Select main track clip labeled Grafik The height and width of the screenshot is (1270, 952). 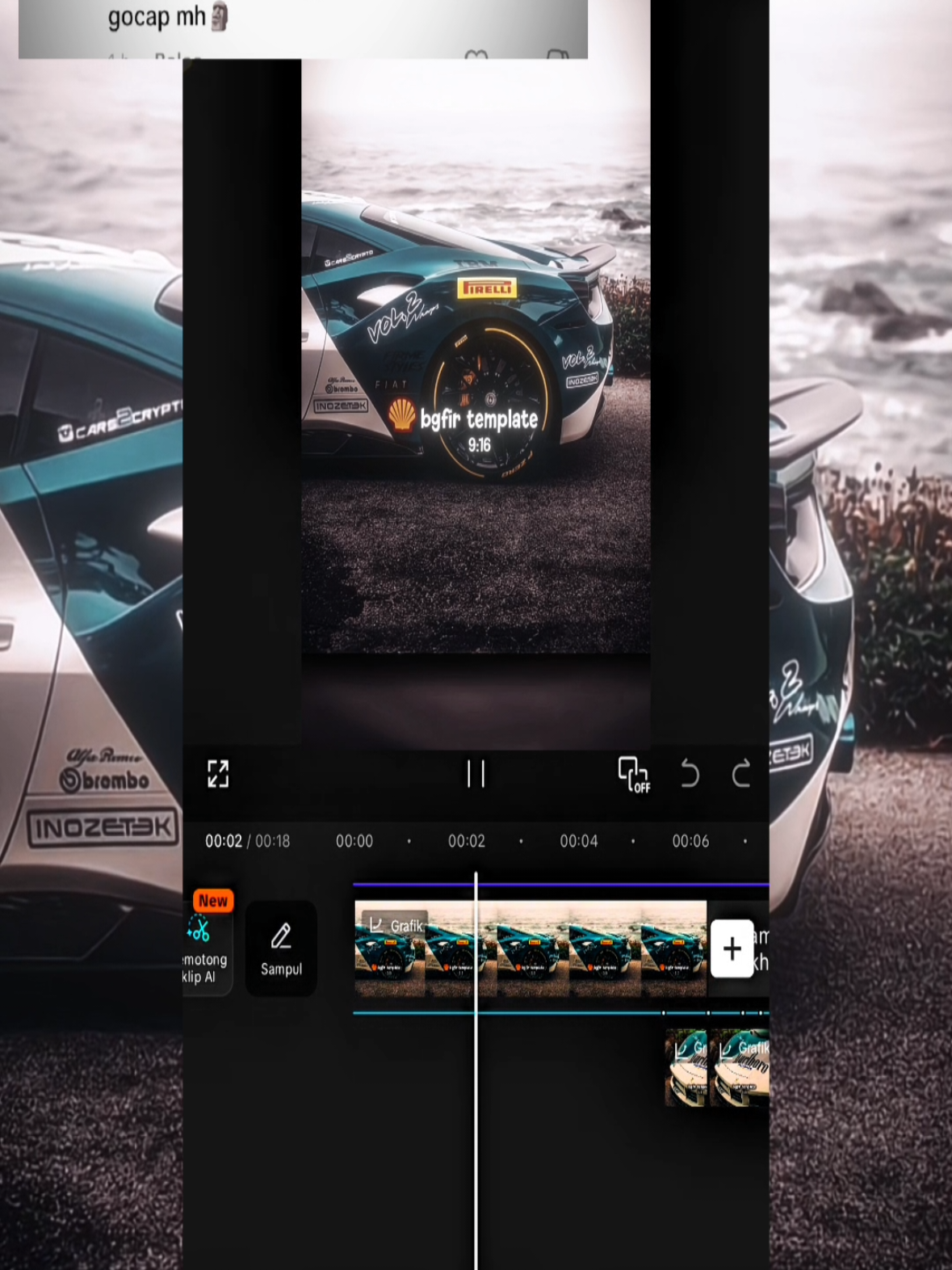531,948
